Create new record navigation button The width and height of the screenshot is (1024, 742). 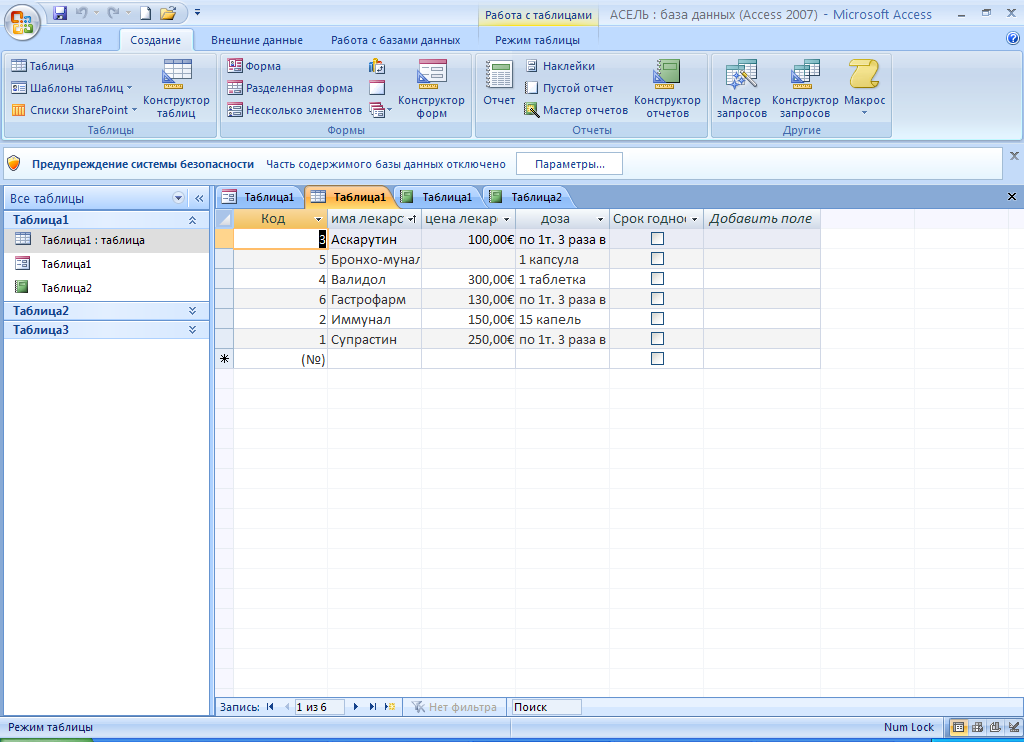[390, 707]
